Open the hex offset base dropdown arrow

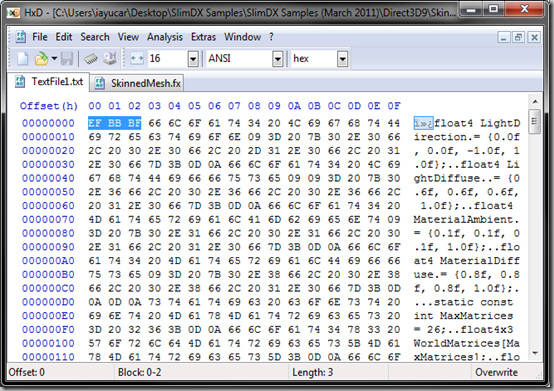342,59
